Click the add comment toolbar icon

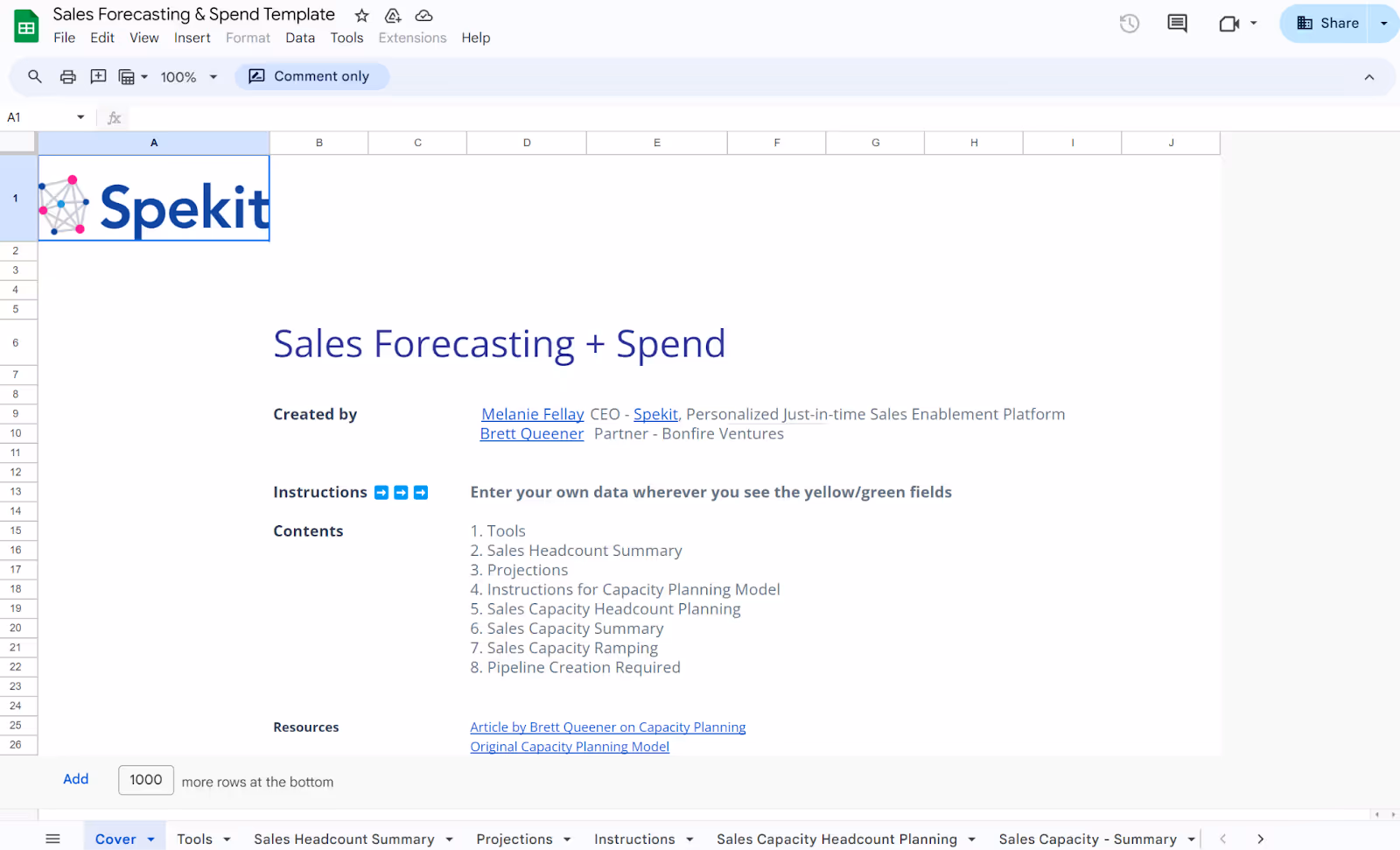[98, 76]
